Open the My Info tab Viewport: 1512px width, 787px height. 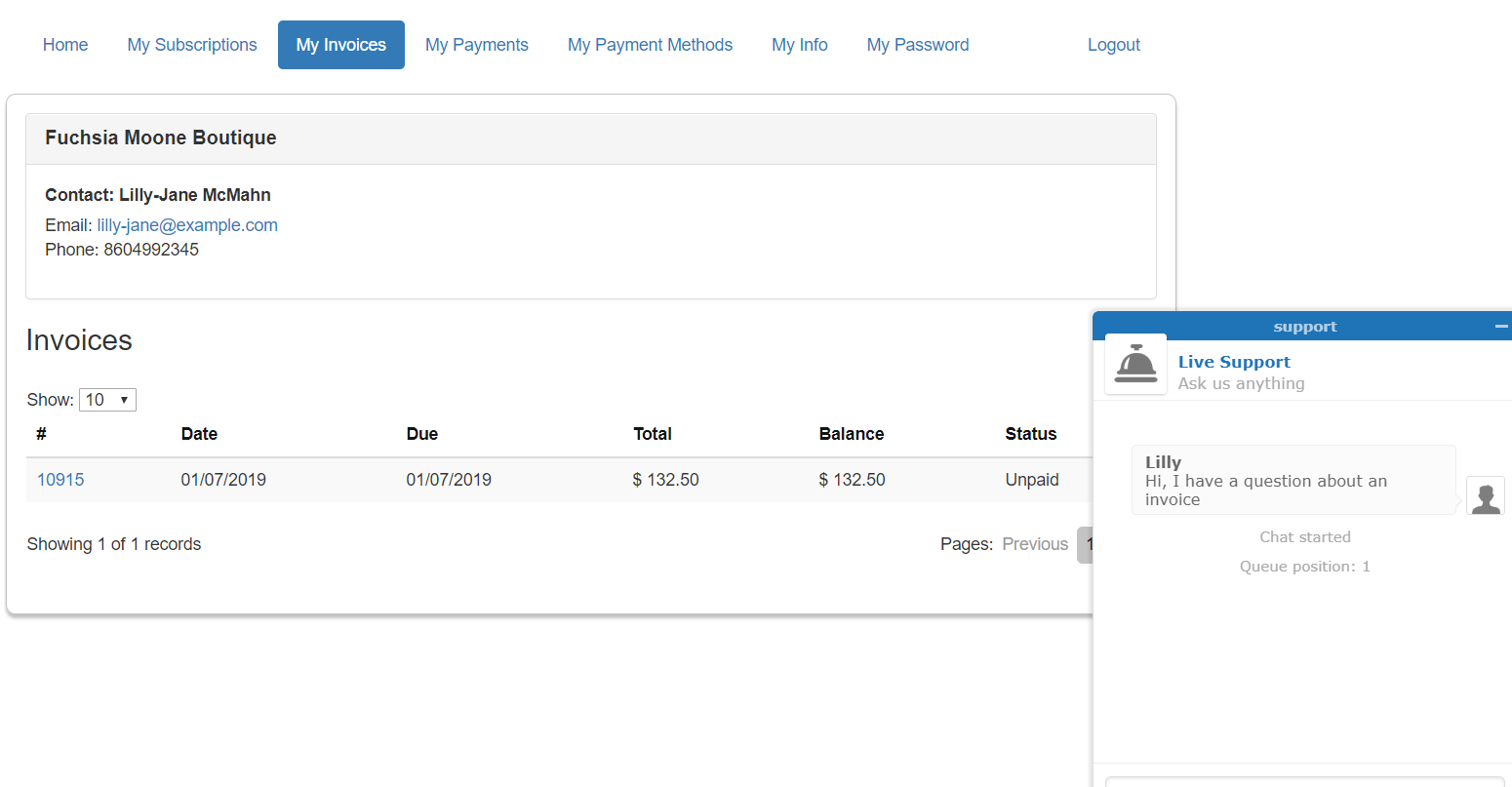click(800, 45)
